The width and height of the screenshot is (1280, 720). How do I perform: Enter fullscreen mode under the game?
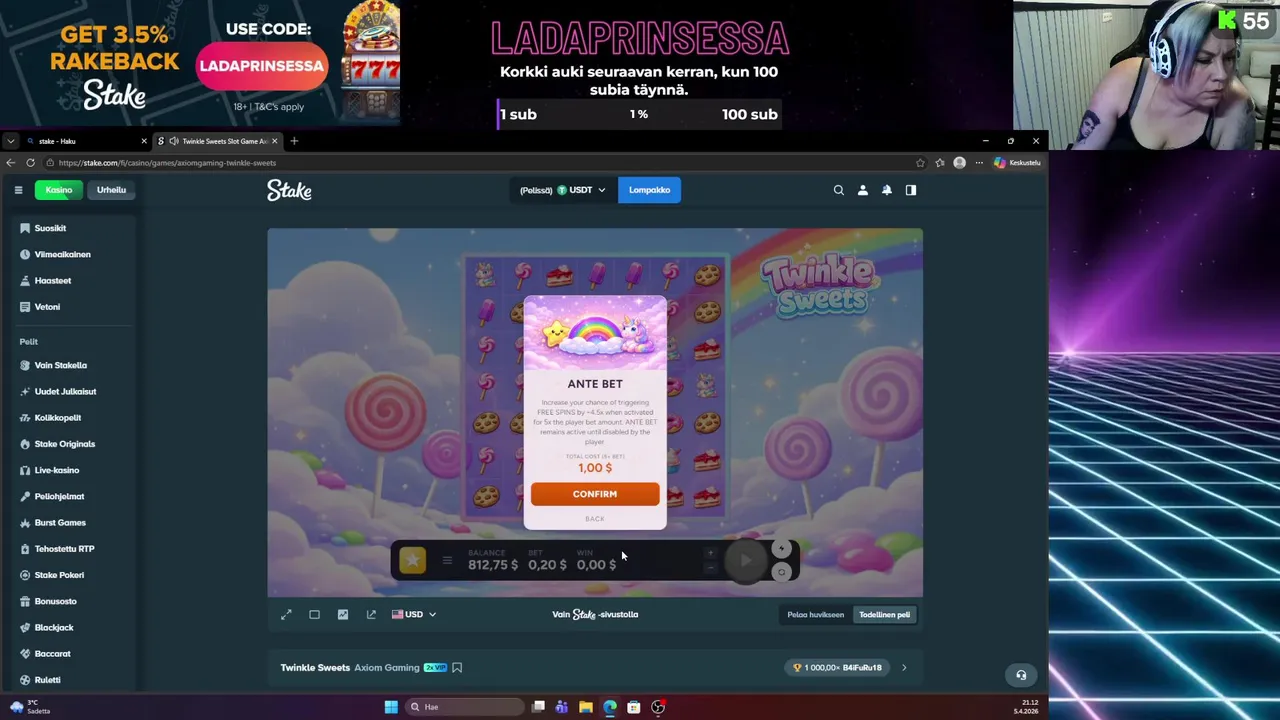pyautogui.click(x=286, y=614)
